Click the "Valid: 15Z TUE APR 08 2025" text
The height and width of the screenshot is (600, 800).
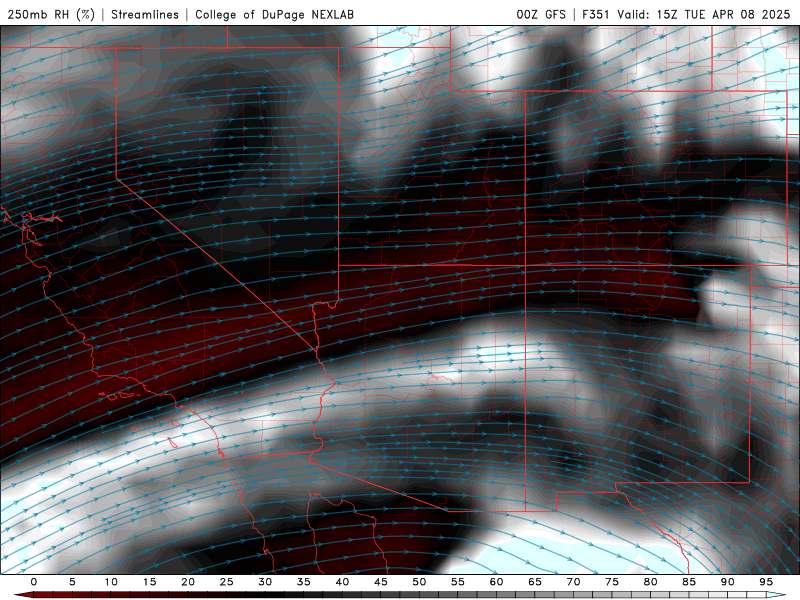click(x=704, y=14)
